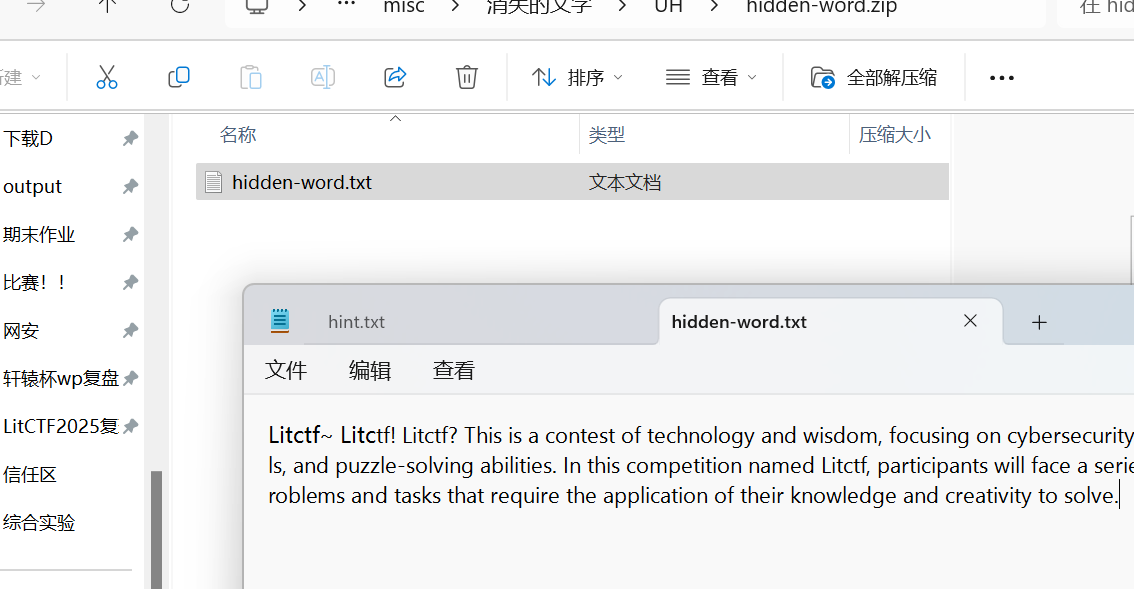1134x589 pixels.
Task: Click the Notepad app icon
Action: tap(280, 321)
